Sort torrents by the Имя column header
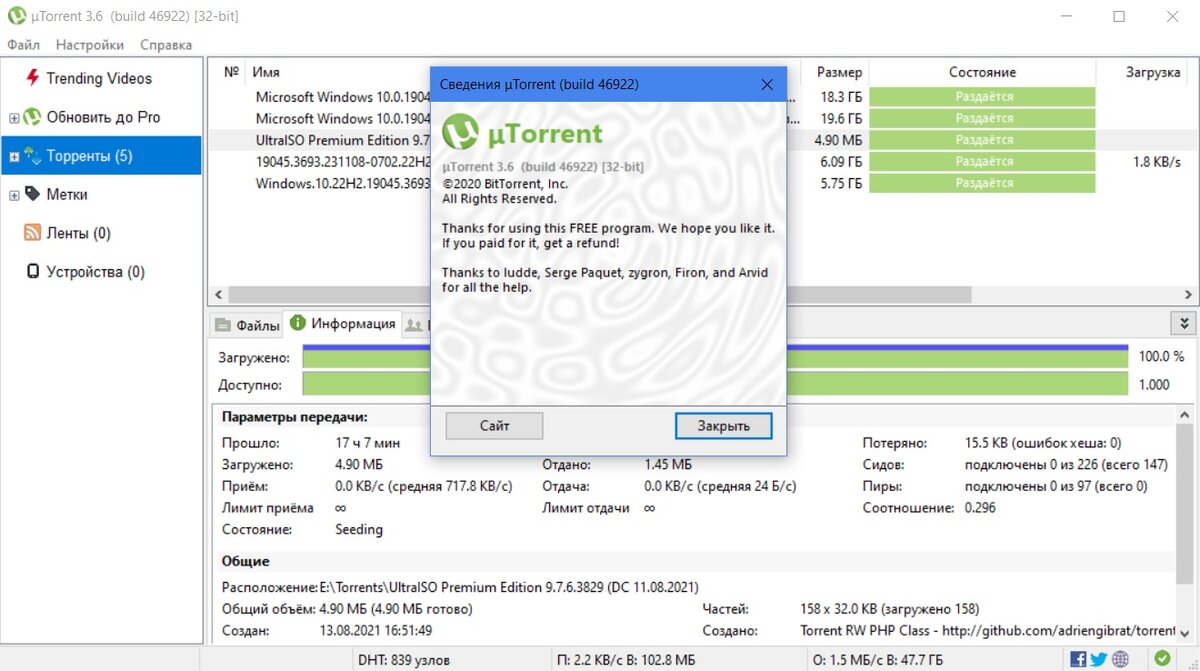This screenshot has height=671, width=1200. pos(266,72)
